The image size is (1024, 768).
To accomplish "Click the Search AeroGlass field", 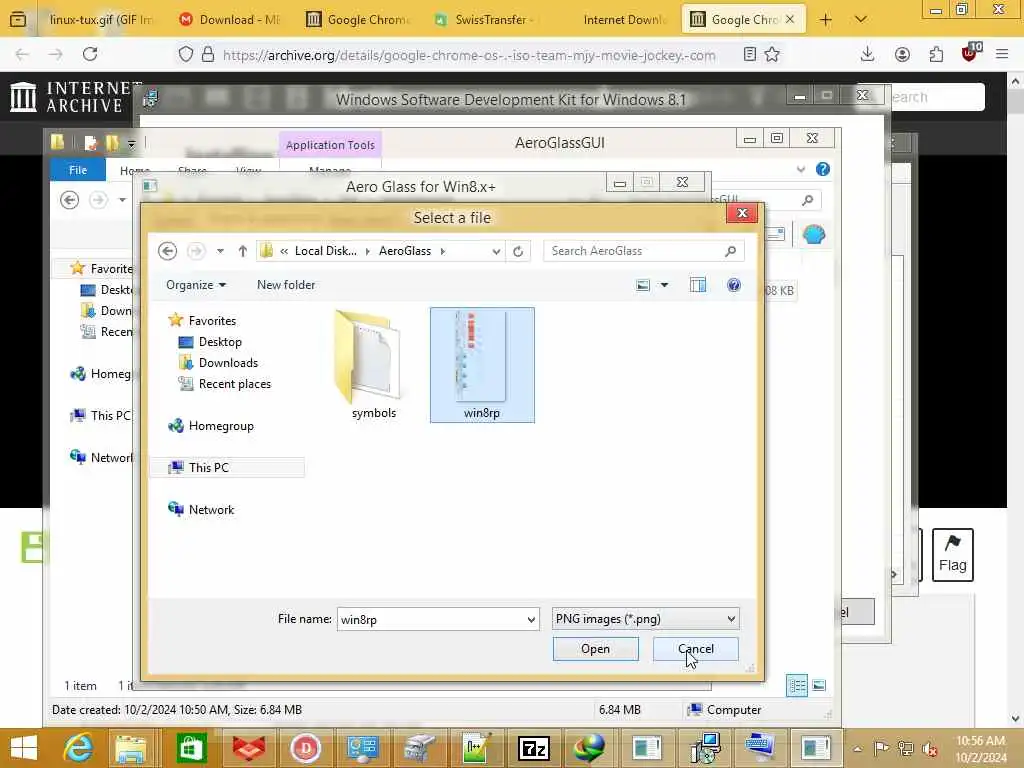I will pos(643,251).
